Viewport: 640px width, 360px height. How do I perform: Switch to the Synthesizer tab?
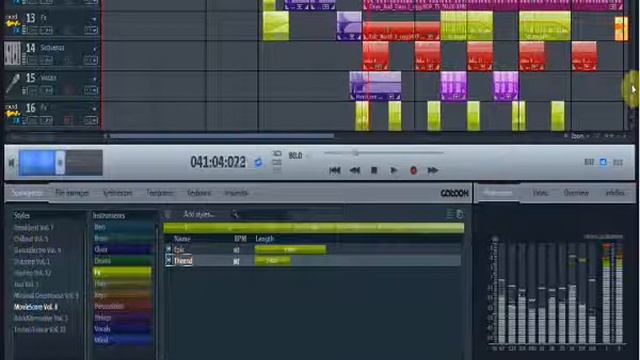tap(118, 193)
